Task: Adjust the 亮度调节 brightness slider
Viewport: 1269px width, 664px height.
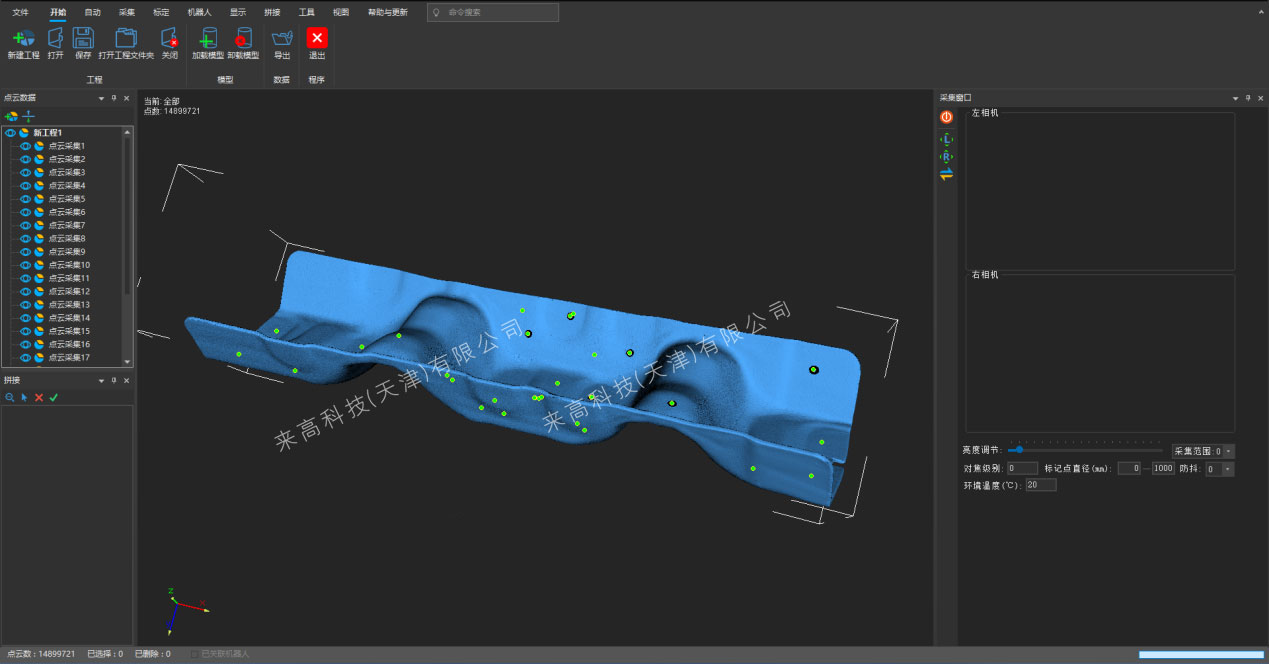Action: click(x=1019, y=450)
